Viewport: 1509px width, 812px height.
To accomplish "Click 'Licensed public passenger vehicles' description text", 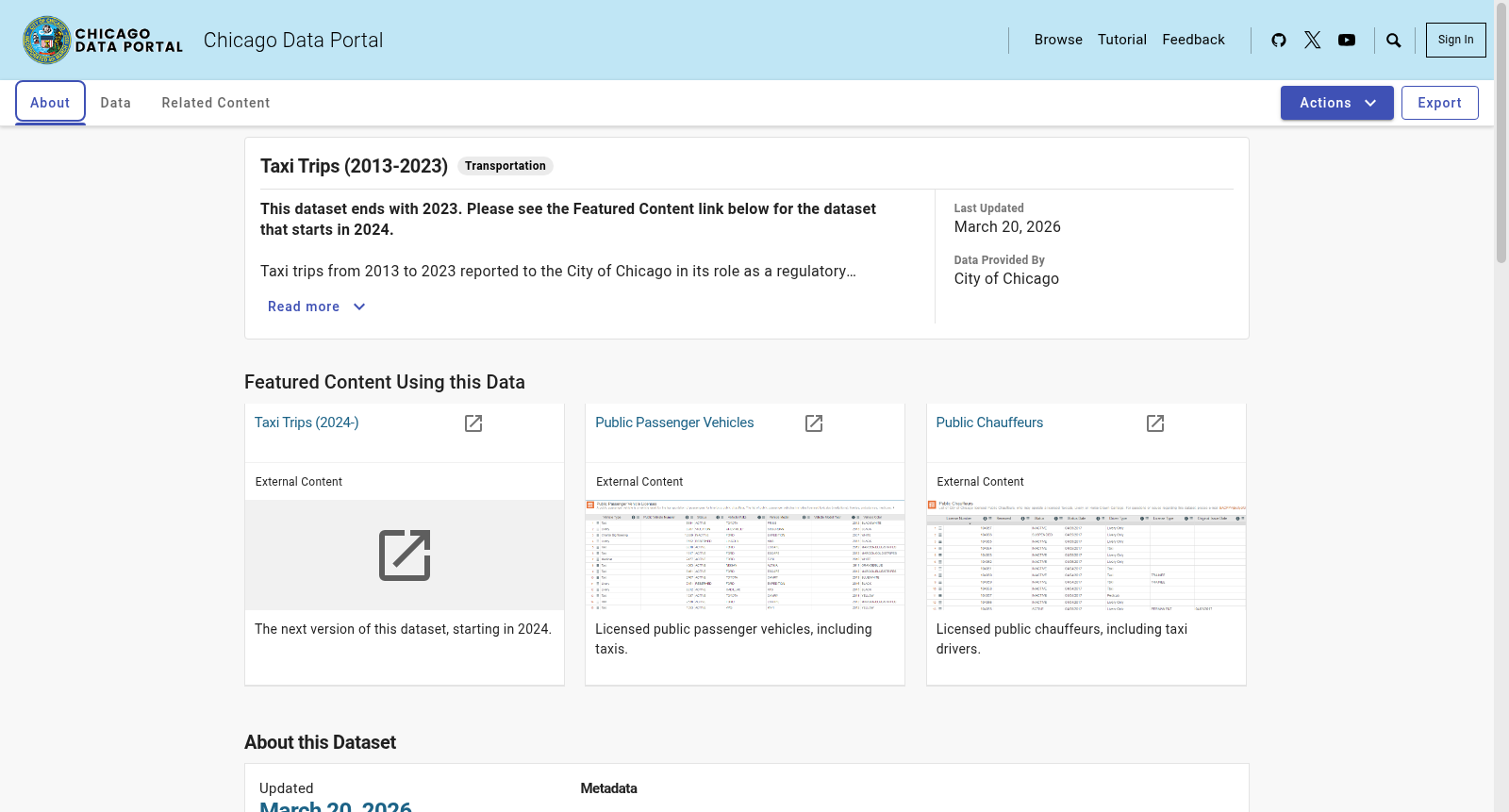I will [x=734, y=638].
